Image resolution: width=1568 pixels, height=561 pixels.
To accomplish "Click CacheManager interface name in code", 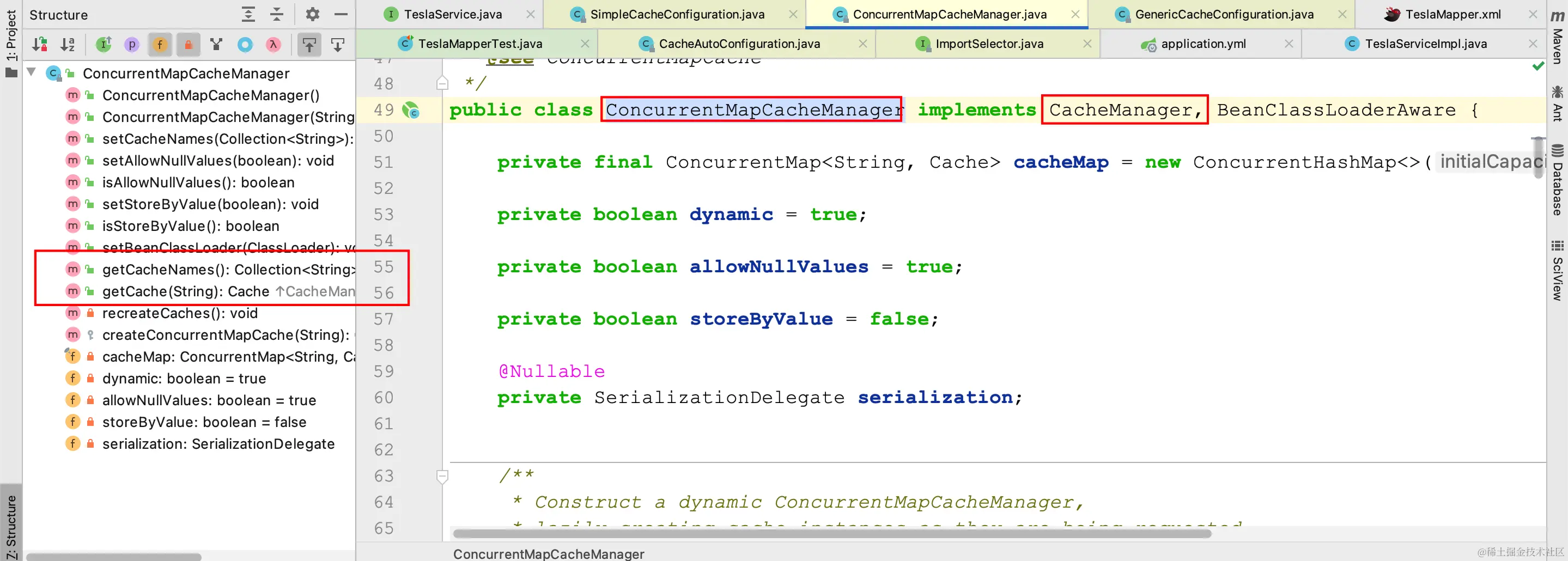I will 1120,110.
